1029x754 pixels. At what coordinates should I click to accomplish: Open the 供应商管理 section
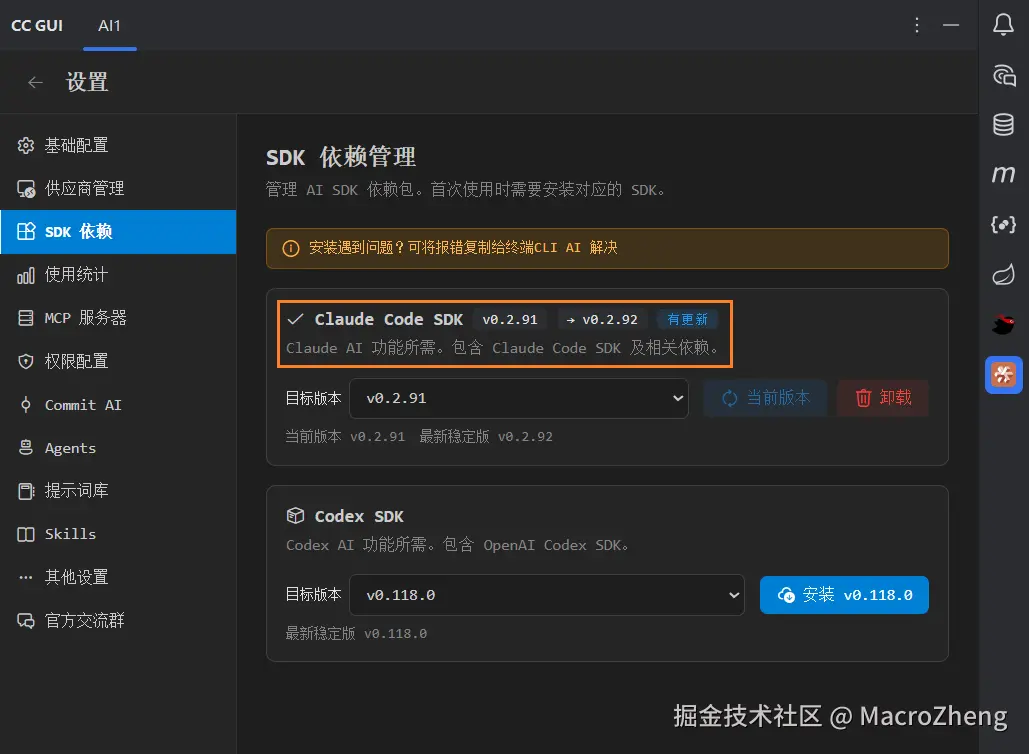pos(118,188)
